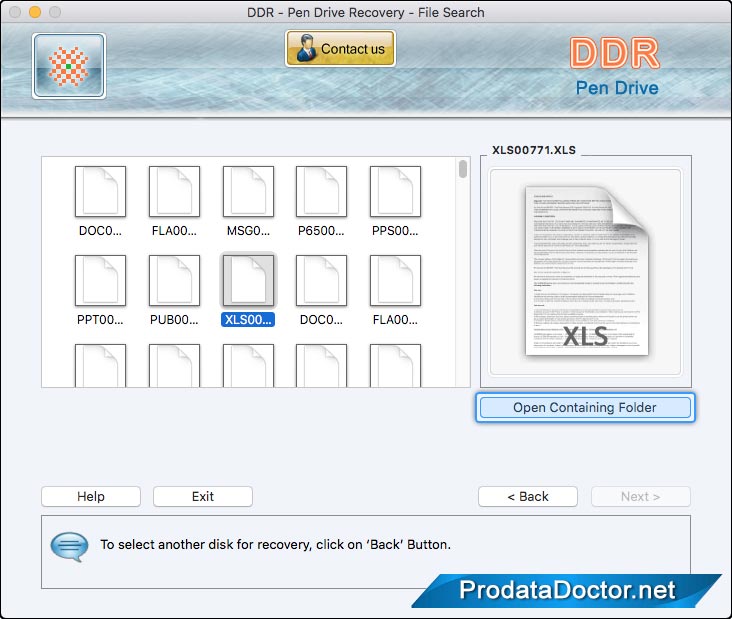Select the MSG0... file icon
Image resolution: width=732 pixels, height=619 pixels.
(x=248, y=191)
